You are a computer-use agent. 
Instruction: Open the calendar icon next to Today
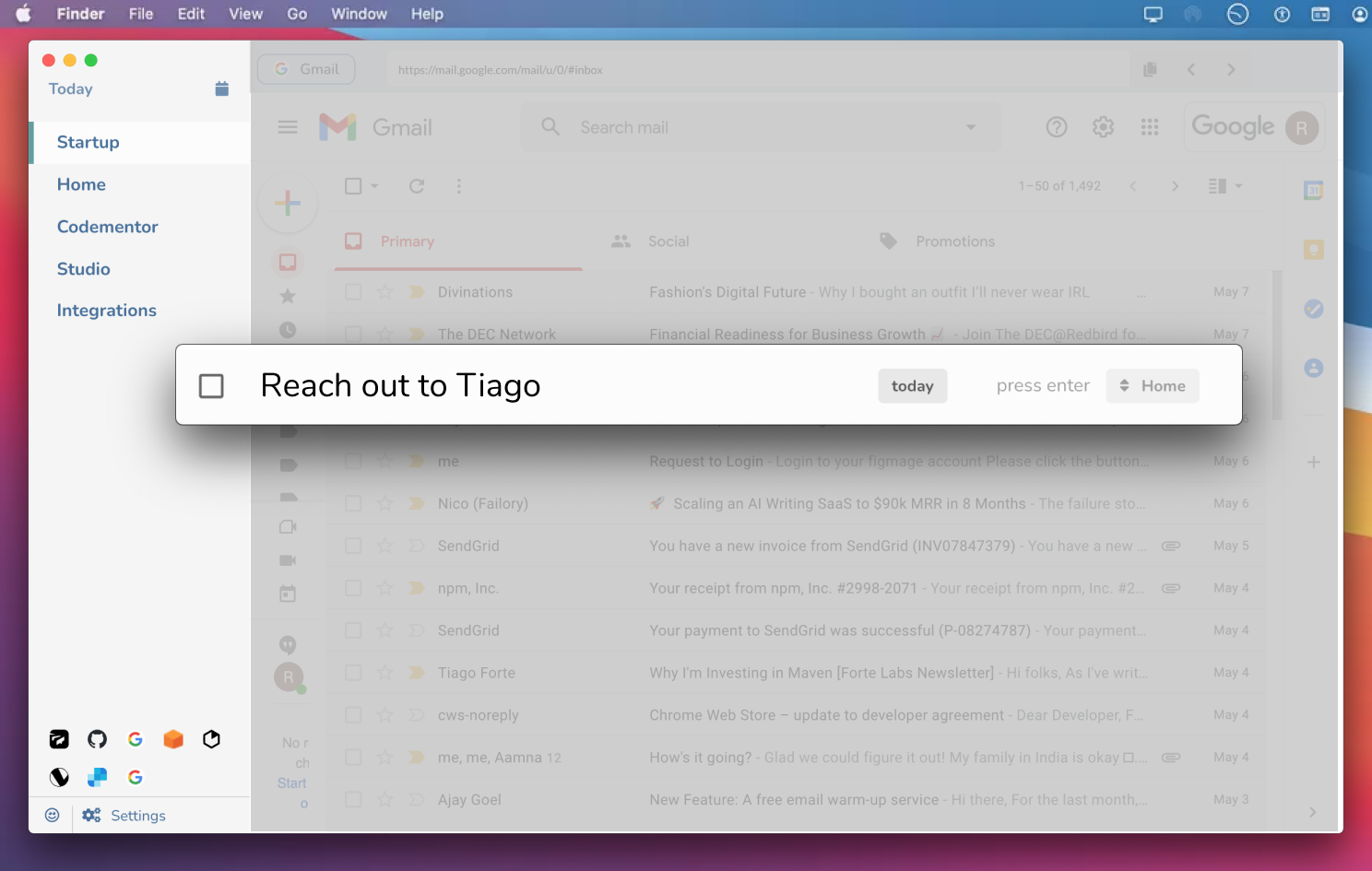click(221, 88)
